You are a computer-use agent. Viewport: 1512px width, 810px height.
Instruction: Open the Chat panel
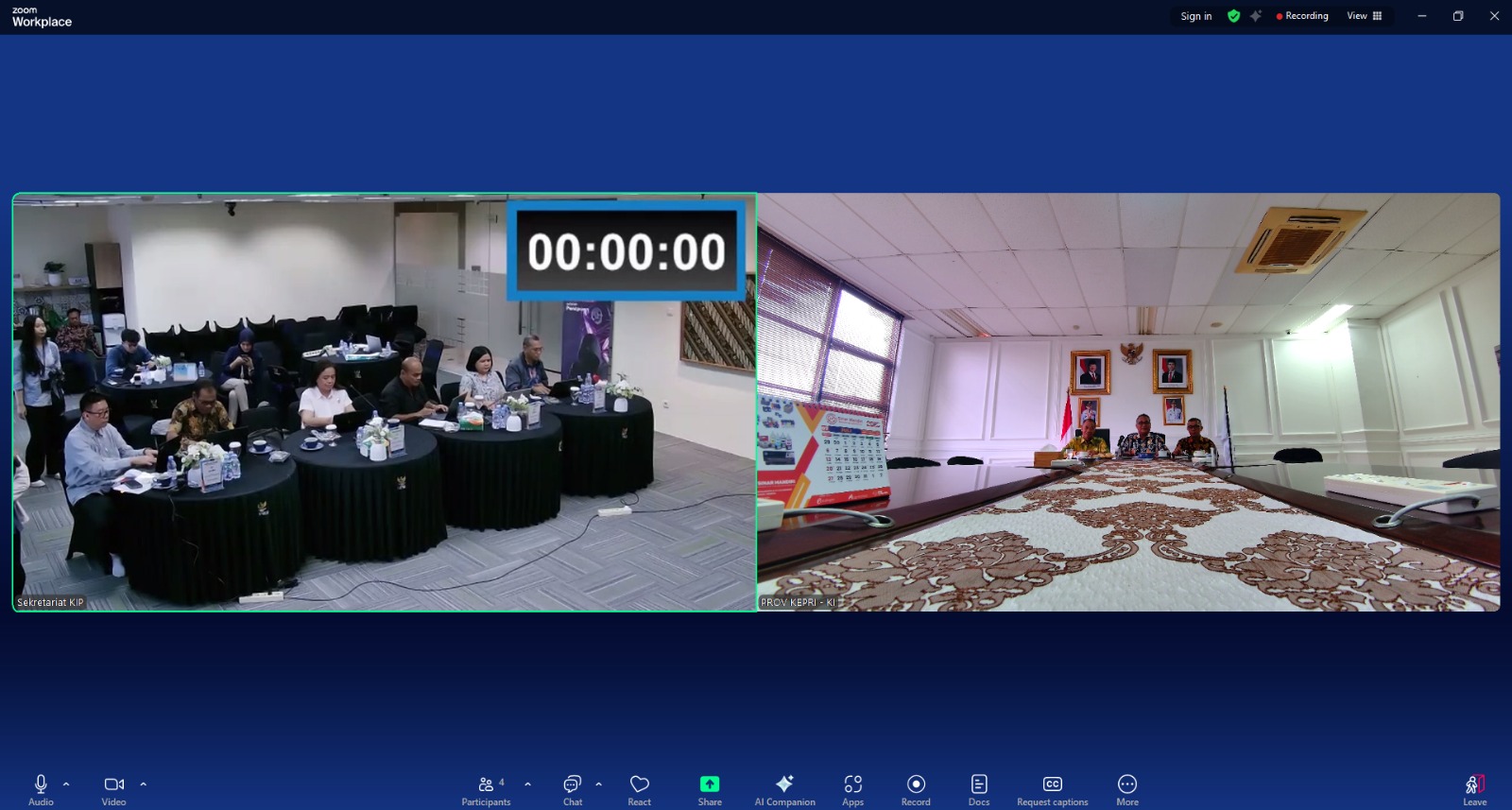tap(573, 788)
